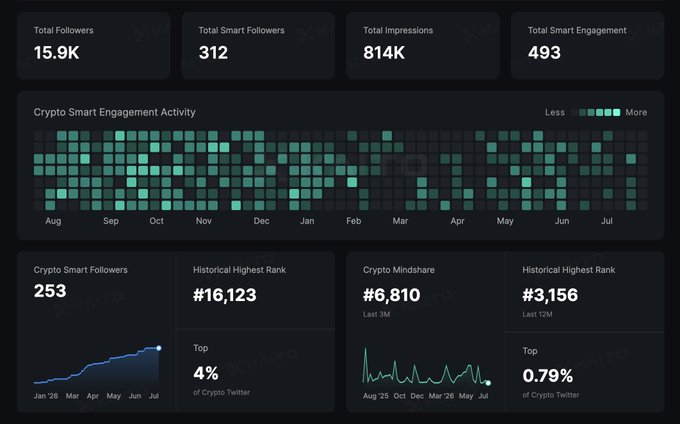
Task: Click of Crypto Twitter under 4%
Action: (x=221, y=392)
